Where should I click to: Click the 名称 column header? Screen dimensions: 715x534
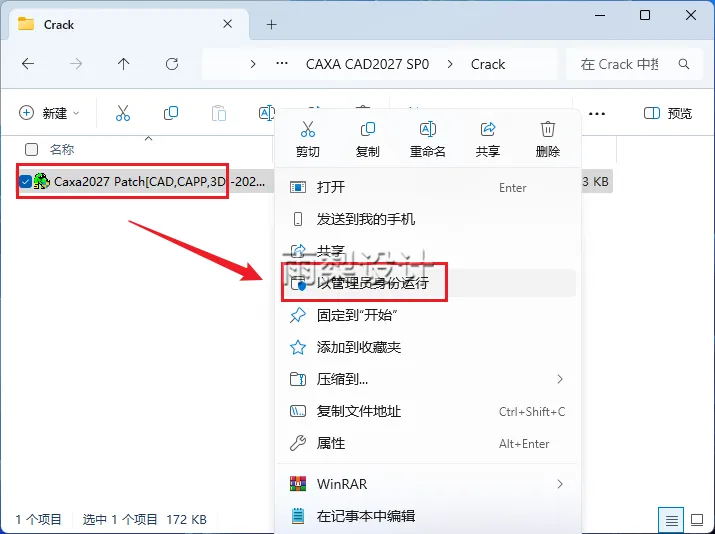62,149
